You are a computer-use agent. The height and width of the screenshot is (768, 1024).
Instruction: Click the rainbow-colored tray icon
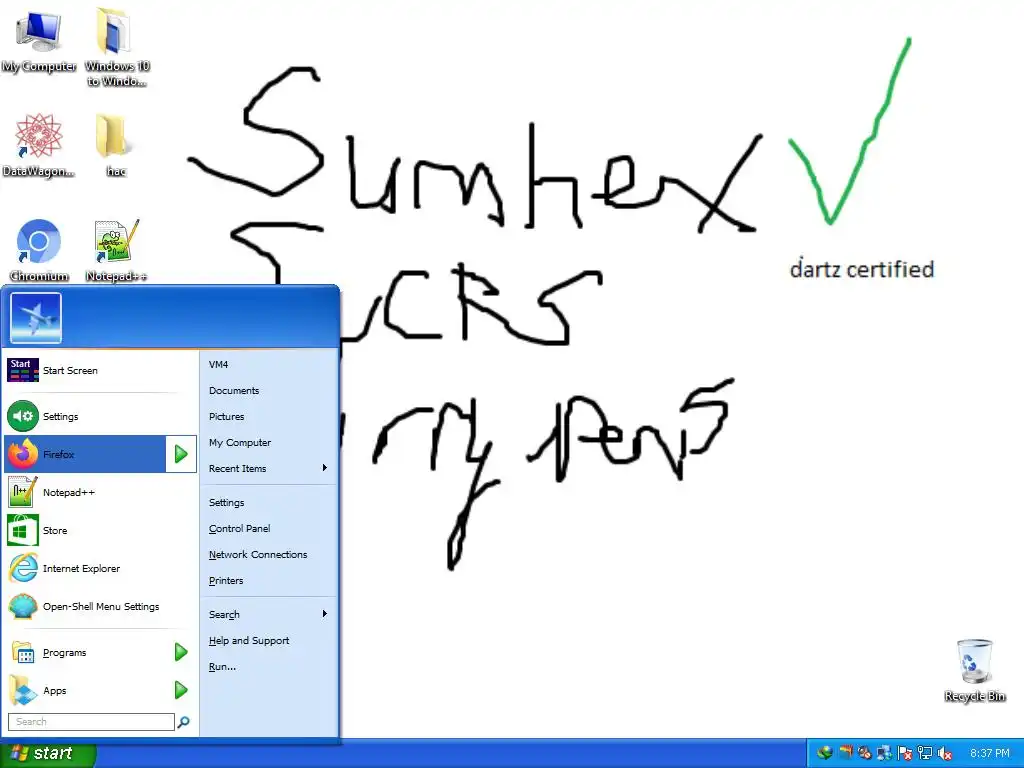coord(846,753)
